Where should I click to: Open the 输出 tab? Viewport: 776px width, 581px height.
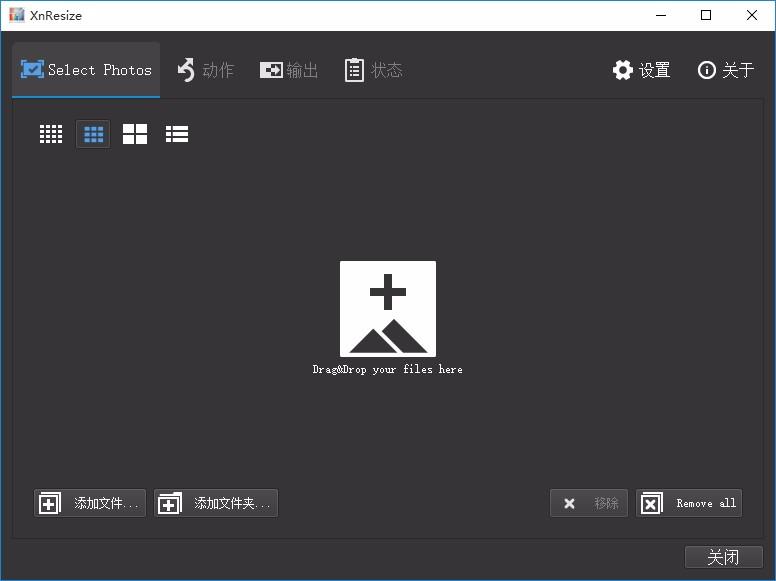click(289, 70)
